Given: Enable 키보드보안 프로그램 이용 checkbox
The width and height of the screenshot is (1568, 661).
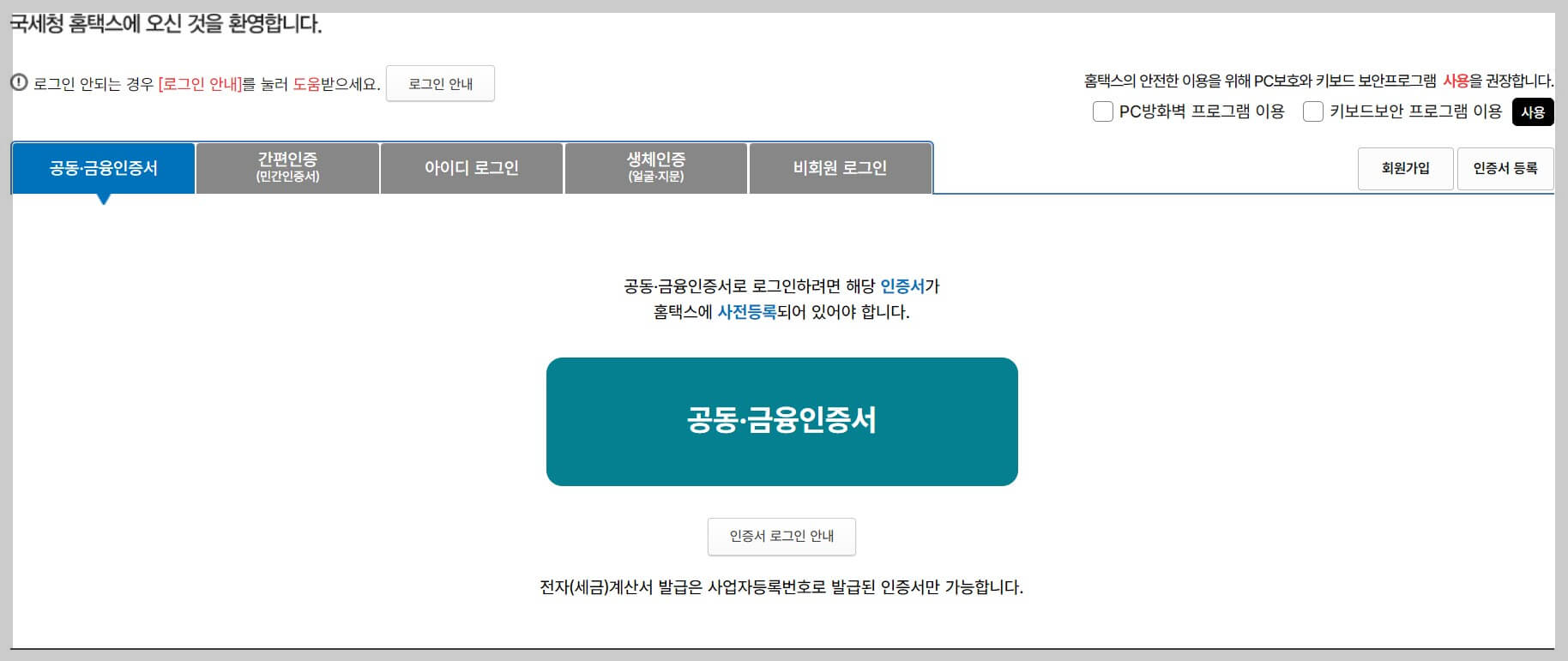Looking at the screenshot, I should point(1313,111).
